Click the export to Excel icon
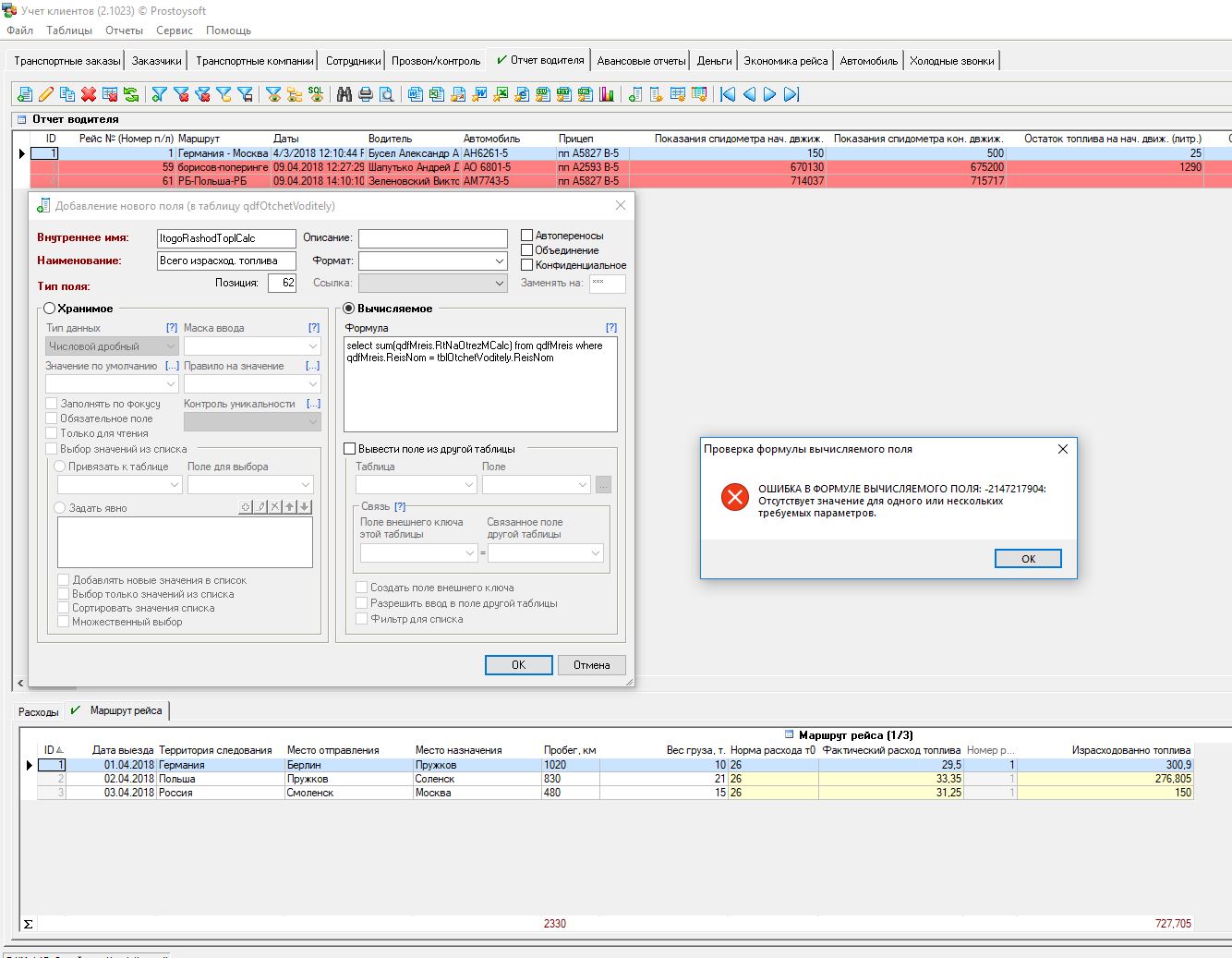1232x958 pixels. (436, 94)
